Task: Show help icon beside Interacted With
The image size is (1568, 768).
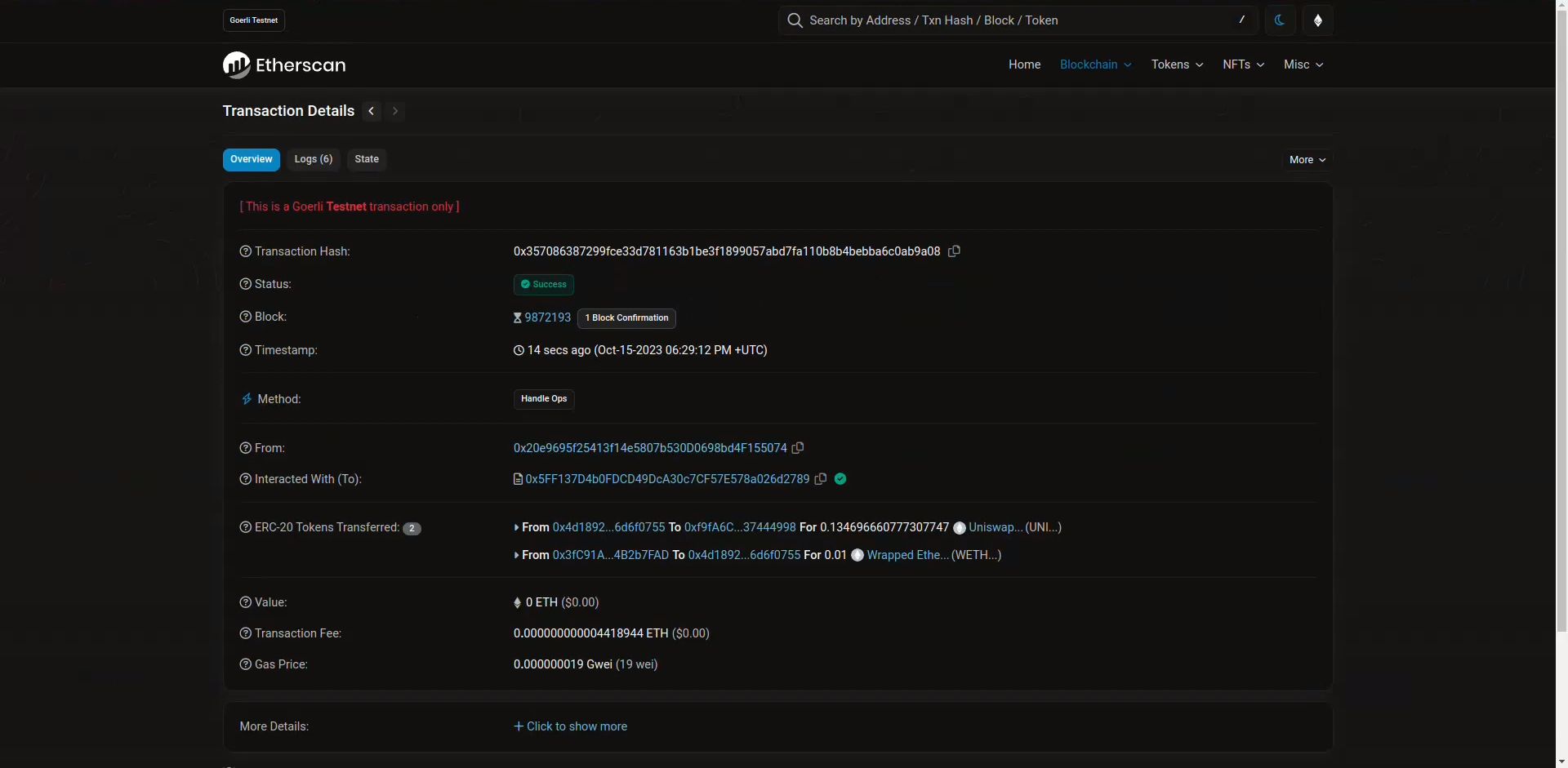Action: pyautogui.click(x=245, y=479)
